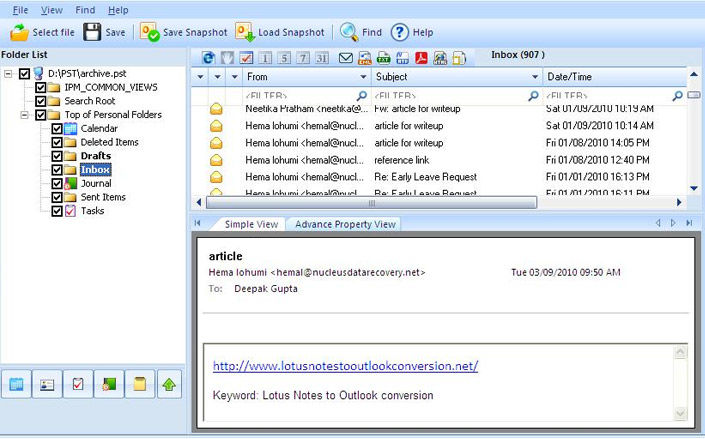Click the Find magnifier icon

[x=349, y=32]
